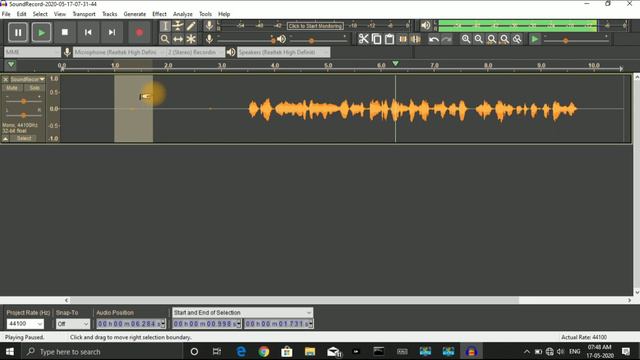This screenshot has width=640, height=360.
Task: Open the recording channels dropdown
Action: pyautogui.click(x=196, y=52)
